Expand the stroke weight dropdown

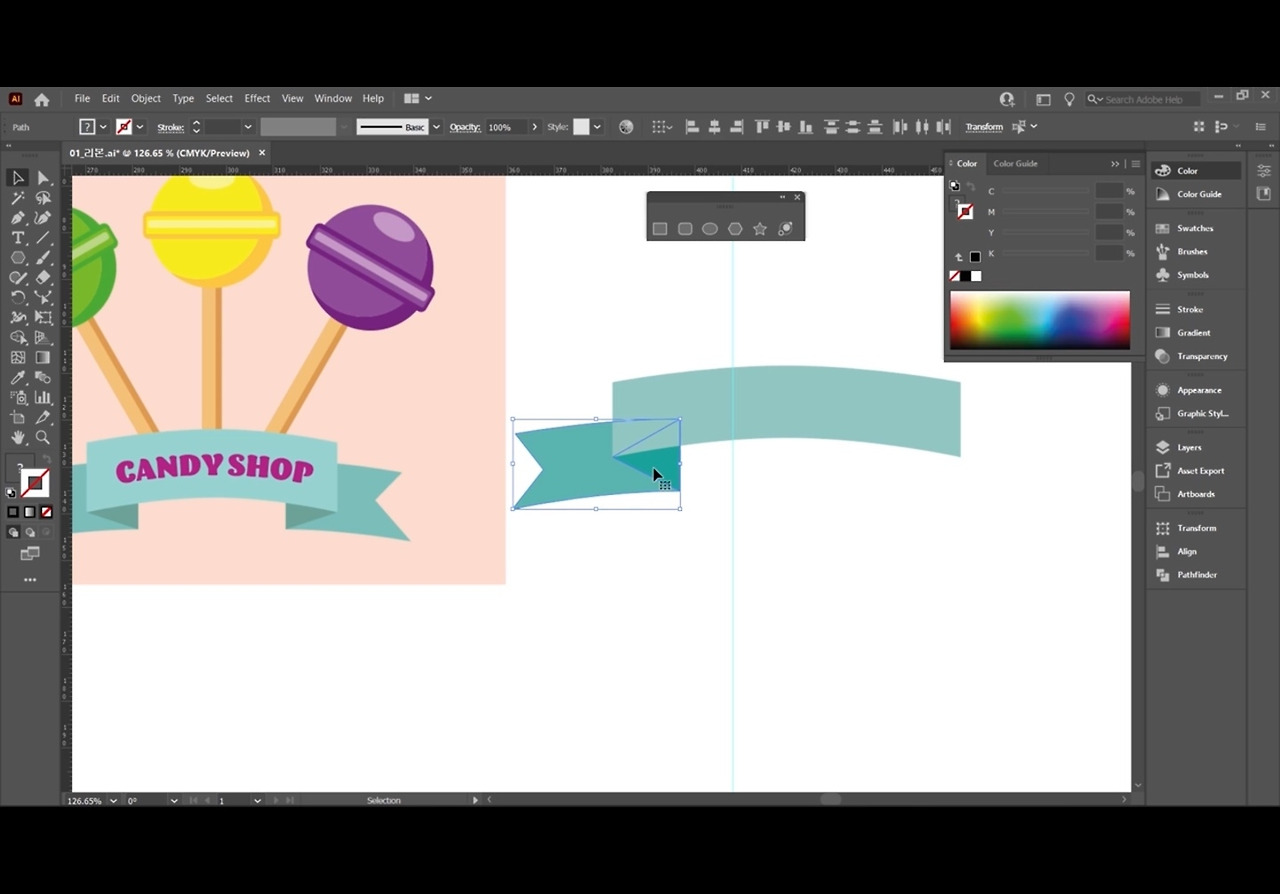(248, 127)
